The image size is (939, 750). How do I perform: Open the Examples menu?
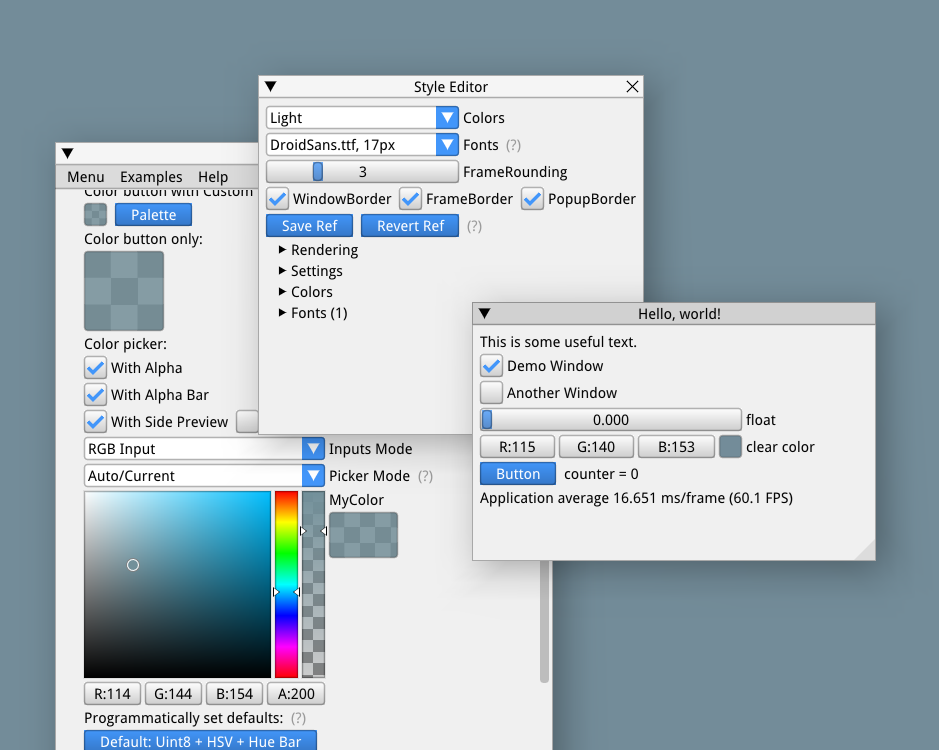tap(151, 177)
